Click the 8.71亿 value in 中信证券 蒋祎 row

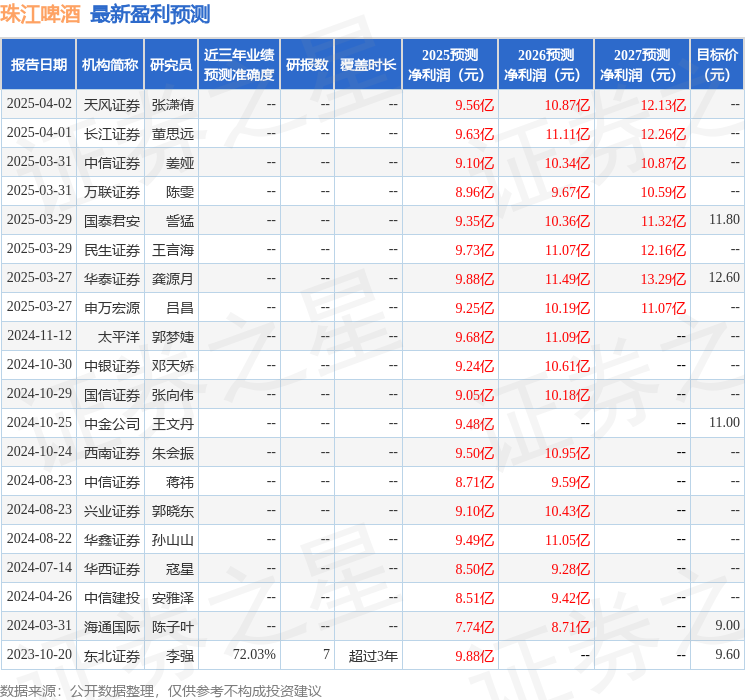tap(475, 482)
